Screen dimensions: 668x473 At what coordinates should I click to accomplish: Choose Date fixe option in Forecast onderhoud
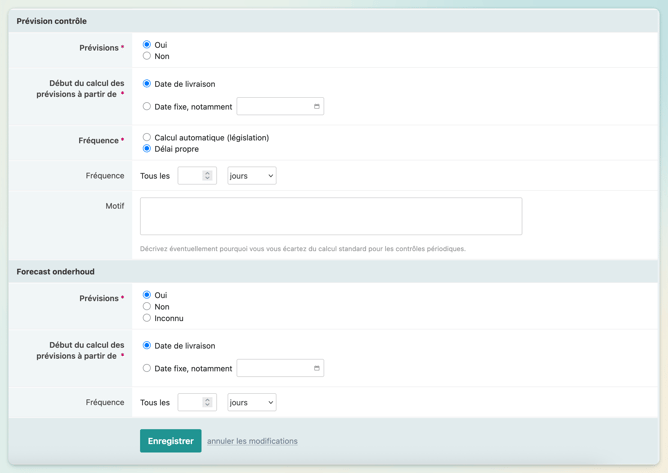(147, 369)
